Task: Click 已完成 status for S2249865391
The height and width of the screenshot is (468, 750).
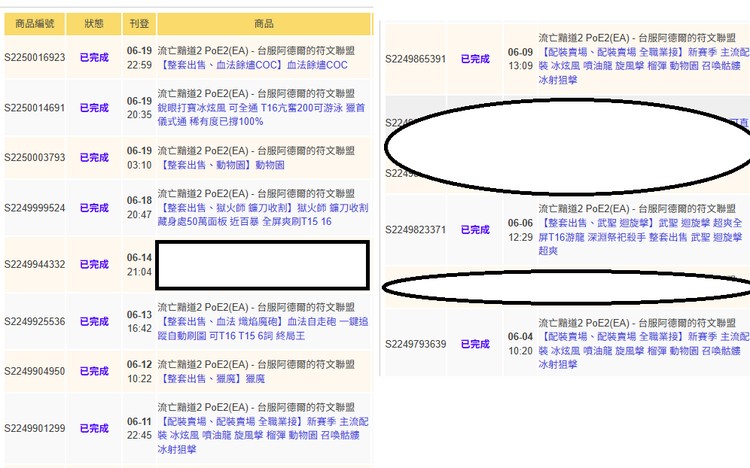Action: click(475, 59)
